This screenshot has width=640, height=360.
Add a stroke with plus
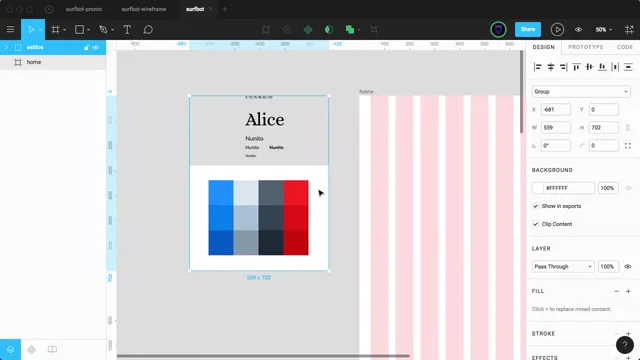628,333
